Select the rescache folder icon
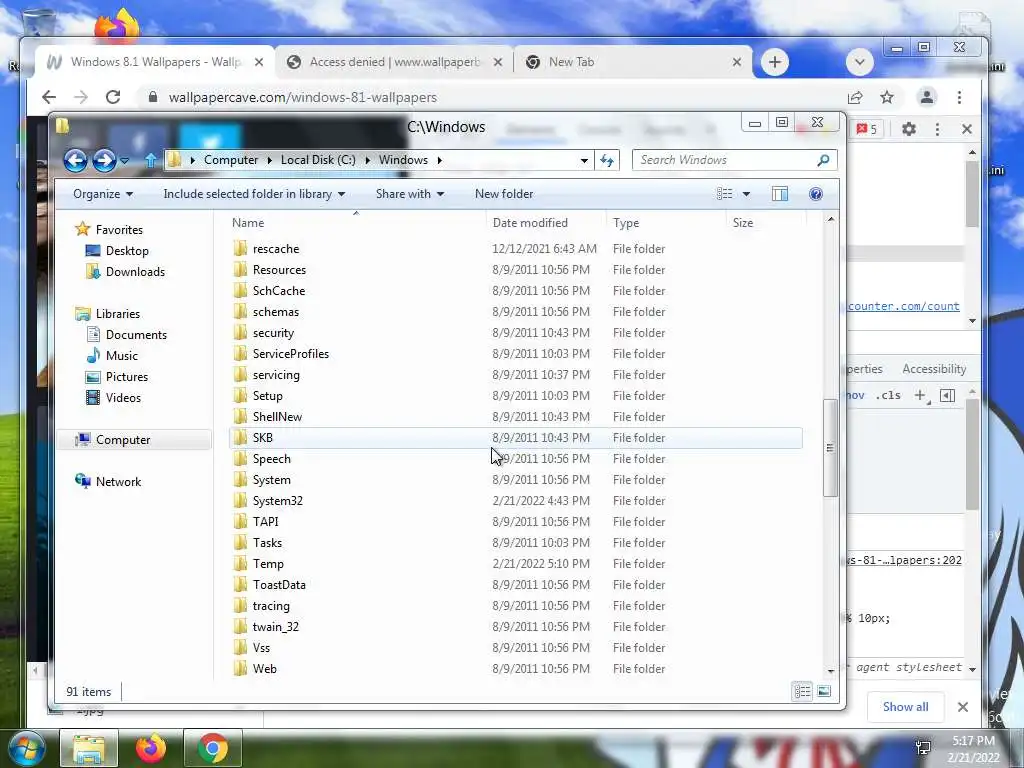The image size is (1024, 768). point(240,249)
